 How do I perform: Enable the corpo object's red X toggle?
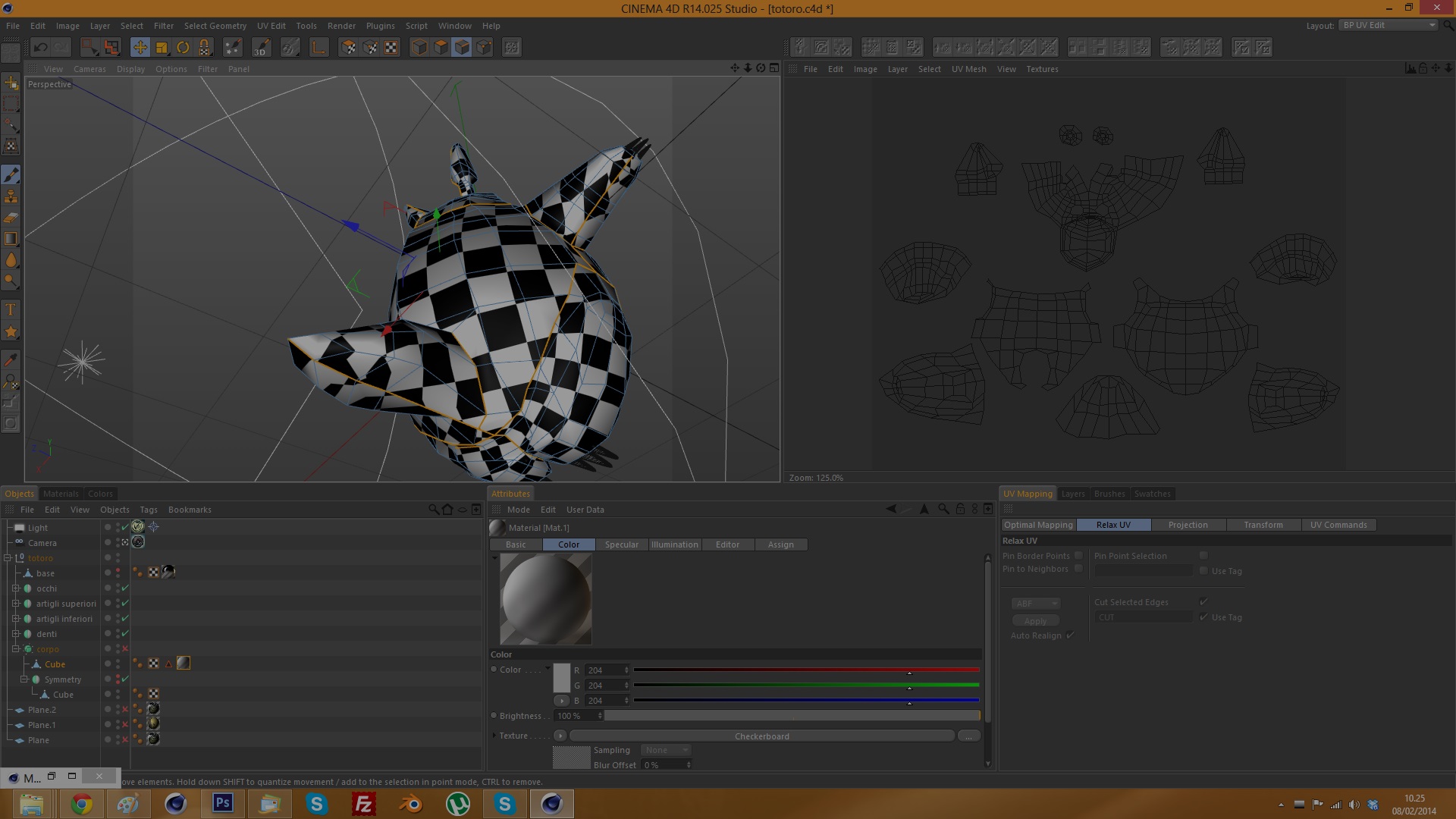tap(125, 649)
